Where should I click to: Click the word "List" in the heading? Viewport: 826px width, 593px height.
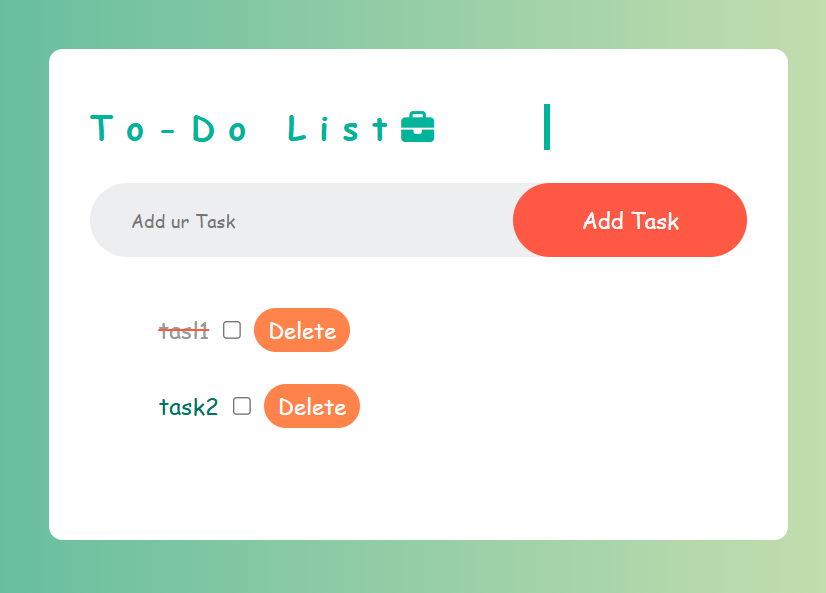coord(337,128)
